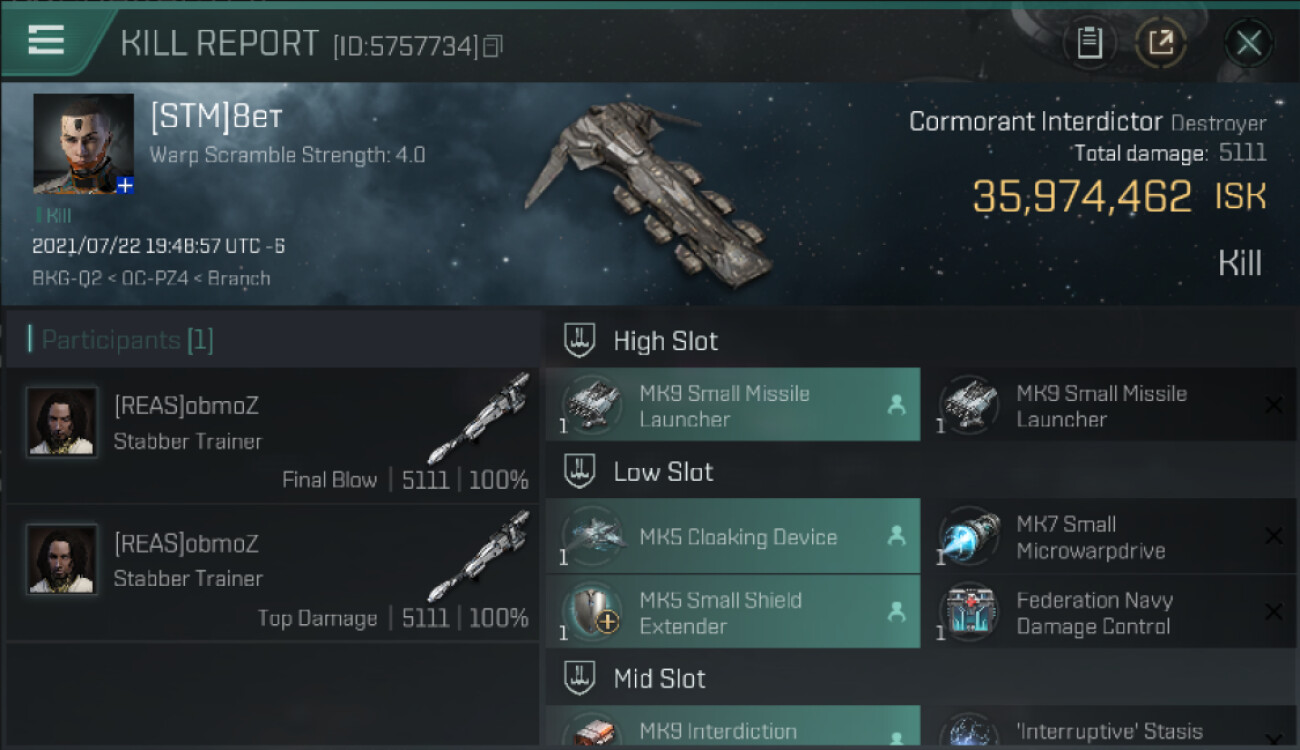Toggle the person marker on the first MK9 Small Missile Launcher
The height and width of the screenshot is (750, 1300).
(896, 405)
